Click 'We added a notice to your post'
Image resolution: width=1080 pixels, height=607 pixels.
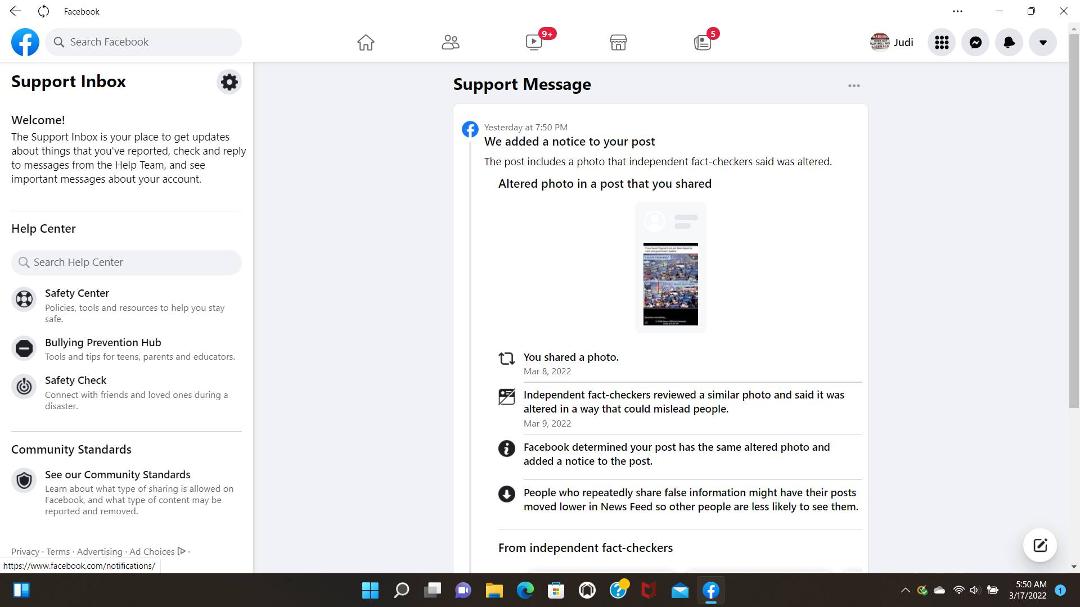coord(570,142)
